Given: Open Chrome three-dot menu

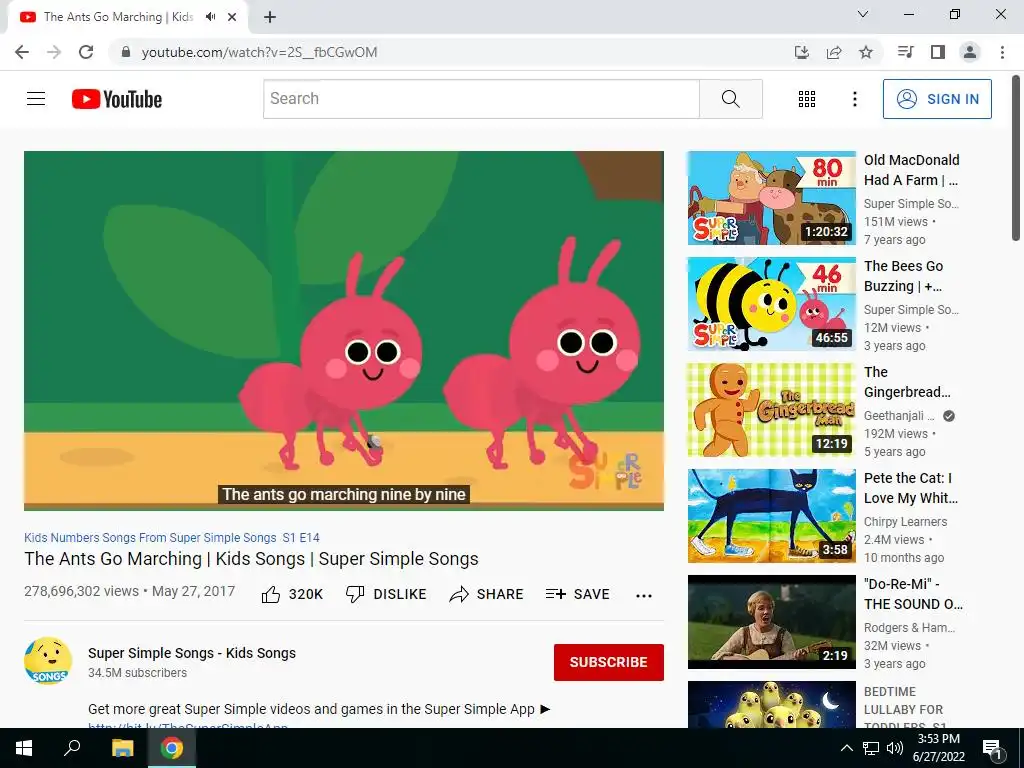Looking at the screenshot, I should tap(1002, 52).
